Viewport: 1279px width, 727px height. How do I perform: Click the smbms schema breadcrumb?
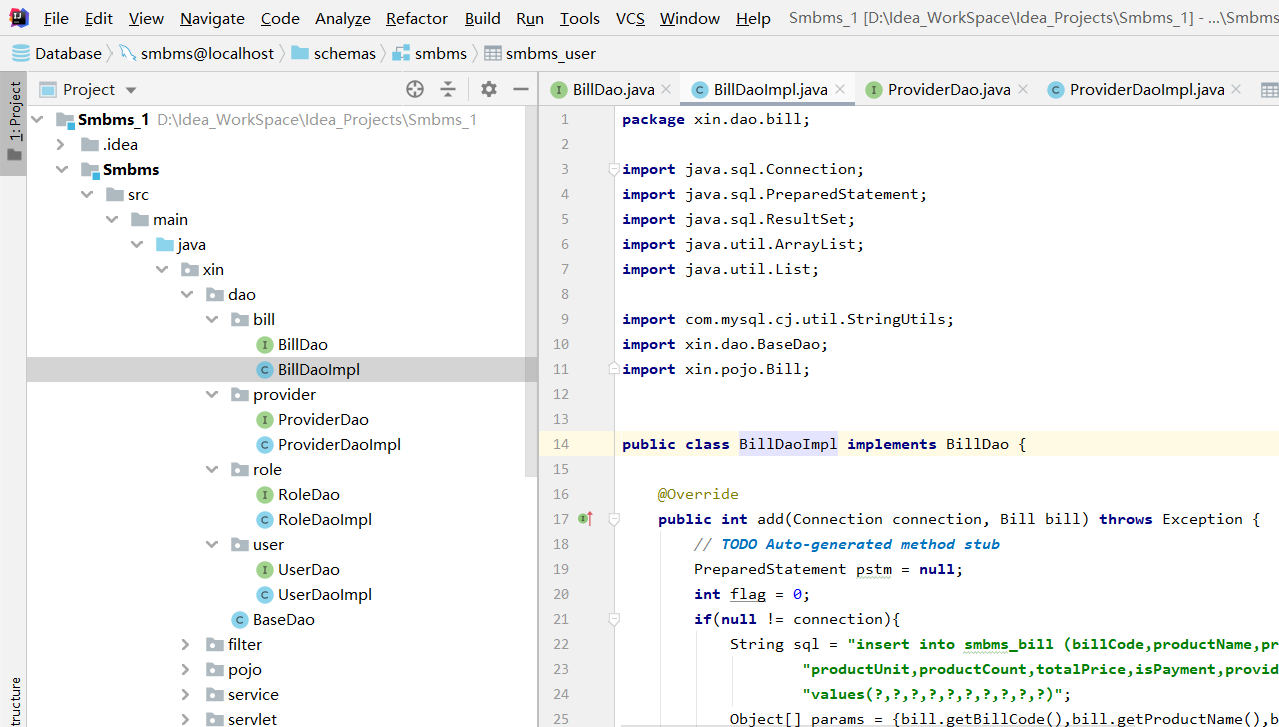[430, 53]
